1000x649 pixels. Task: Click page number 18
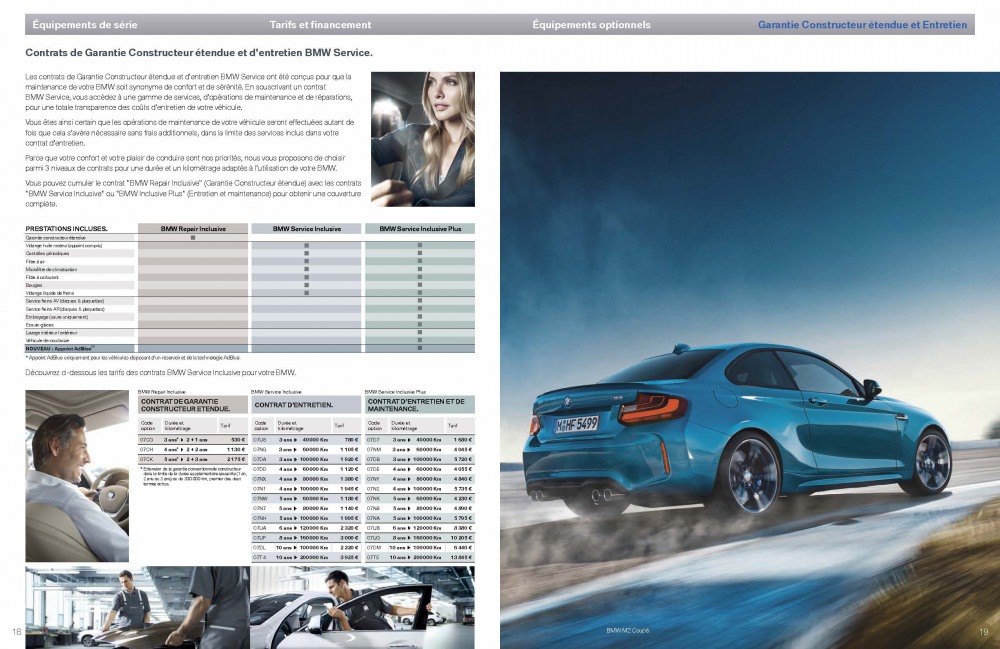tap(17, 632)
